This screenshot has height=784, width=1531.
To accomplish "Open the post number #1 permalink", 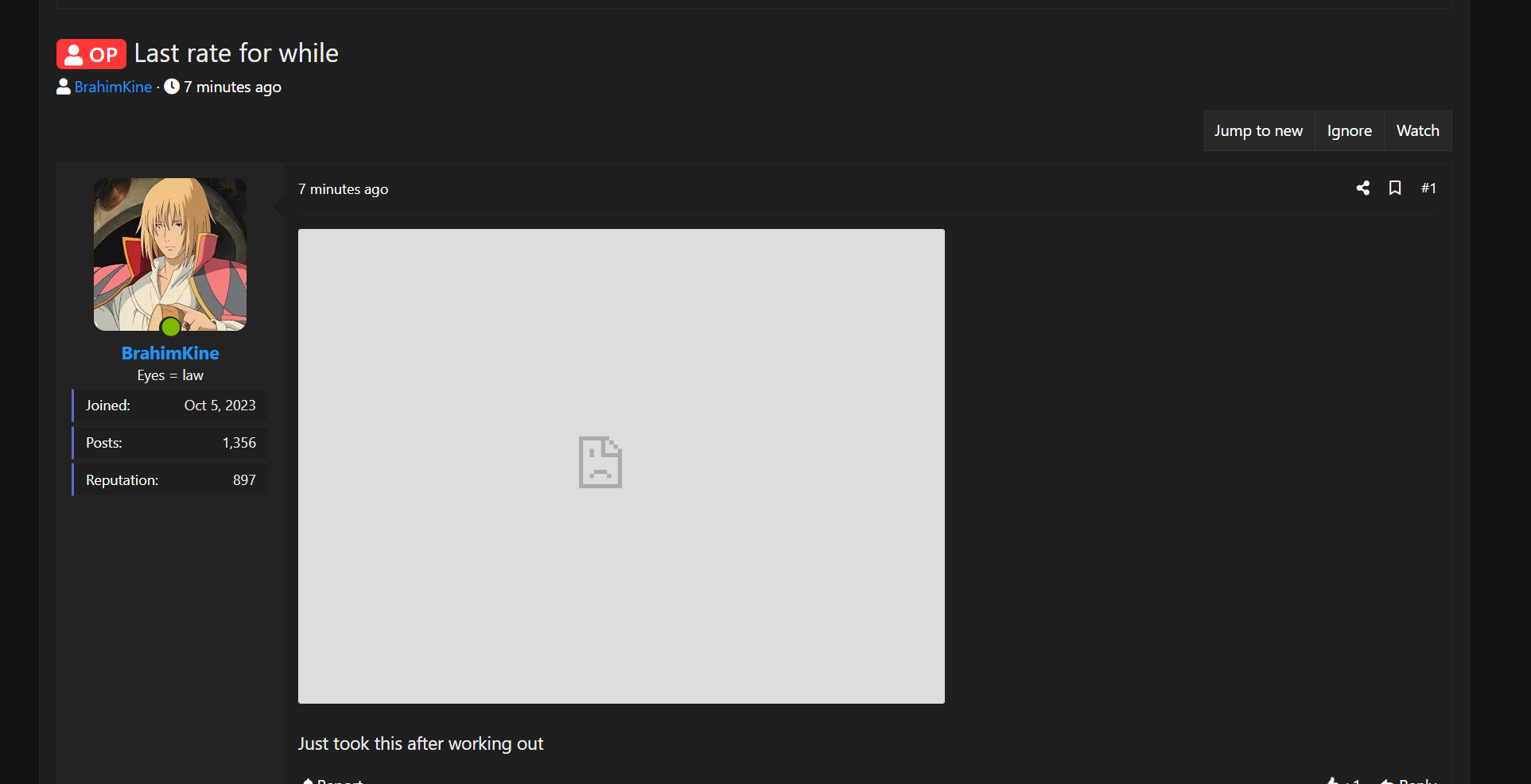I will tap(1428, 188).
